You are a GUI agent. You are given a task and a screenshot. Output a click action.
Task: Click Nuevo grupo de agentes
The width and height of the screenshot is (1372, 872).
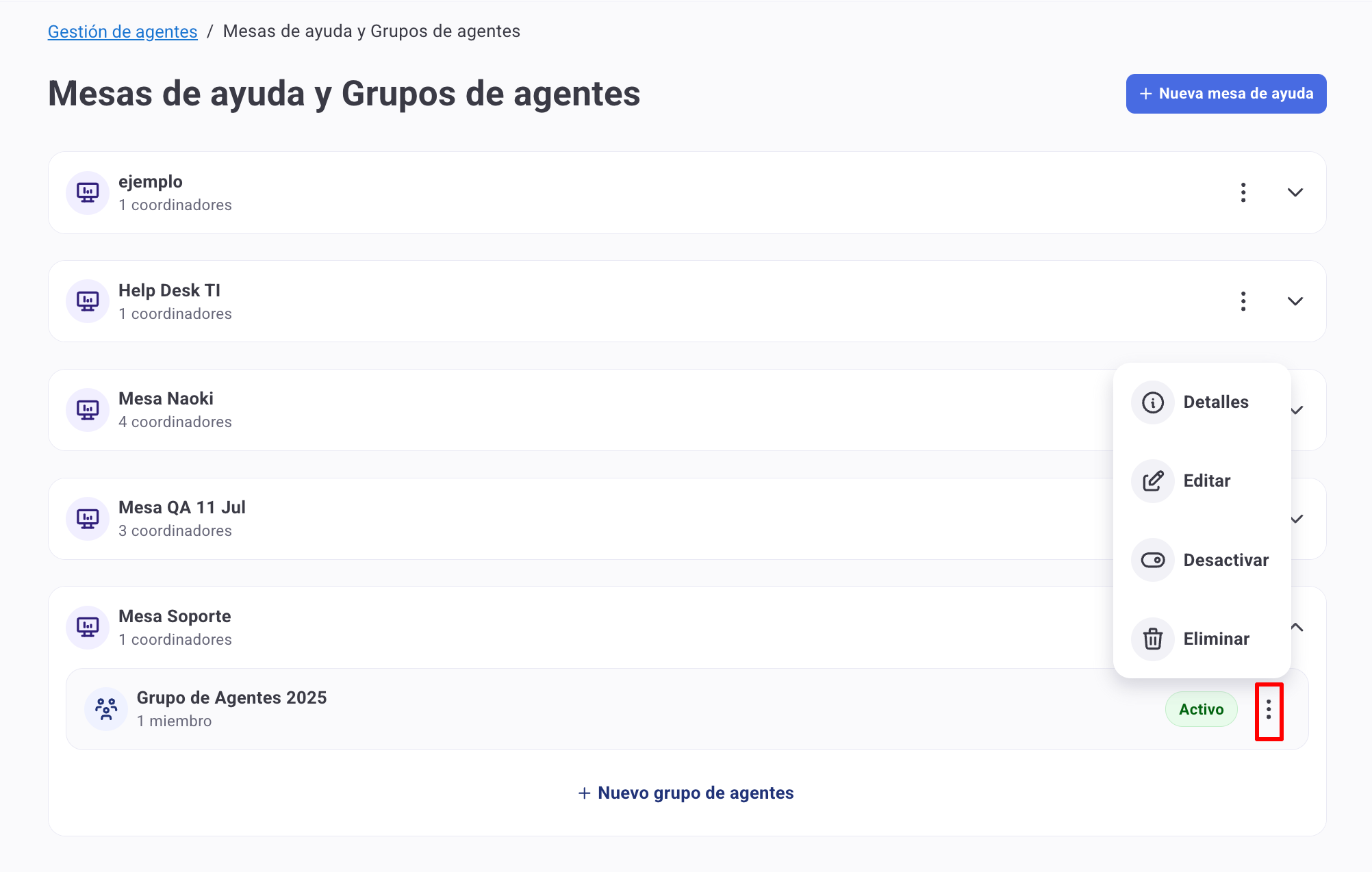686,793
